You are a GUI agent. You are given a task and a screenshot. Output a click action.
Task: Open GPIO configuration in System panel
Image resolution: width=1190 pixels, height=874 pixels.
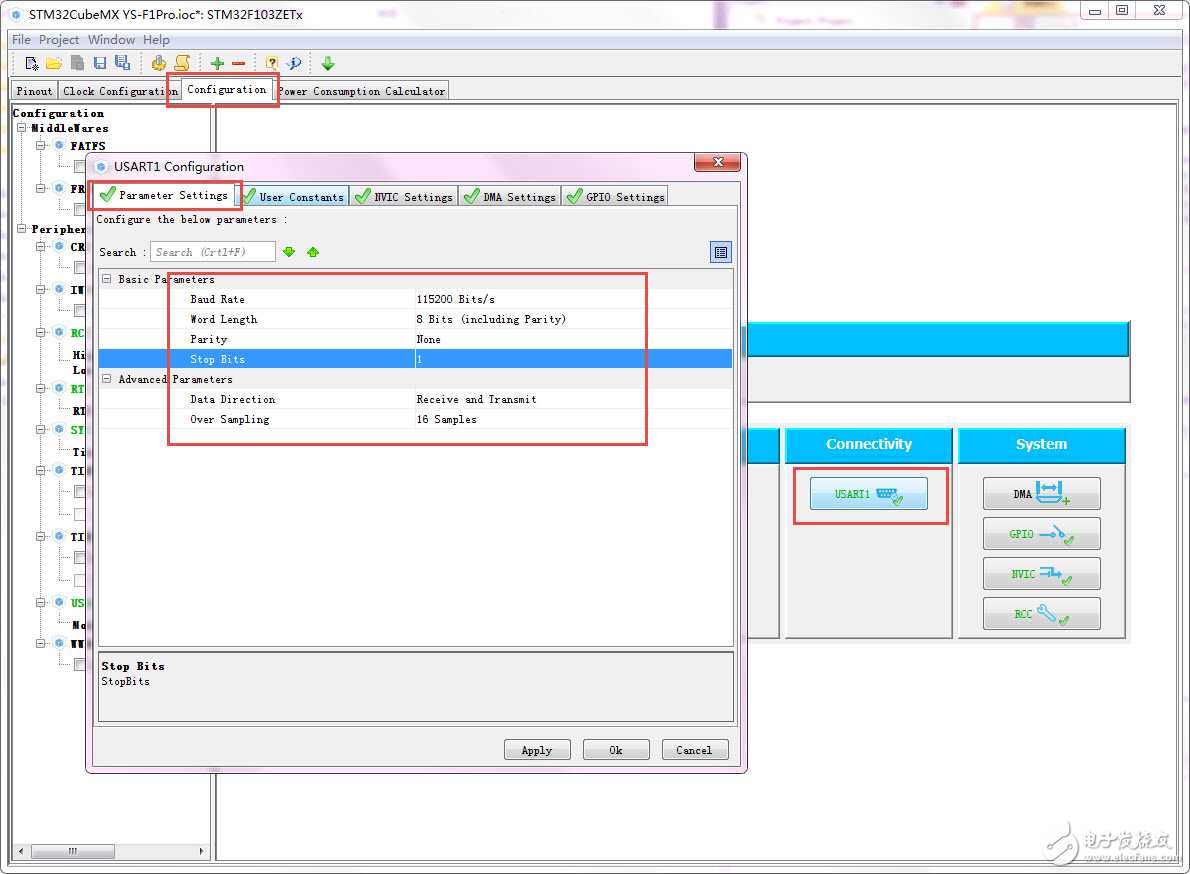tap(1041, 534)
